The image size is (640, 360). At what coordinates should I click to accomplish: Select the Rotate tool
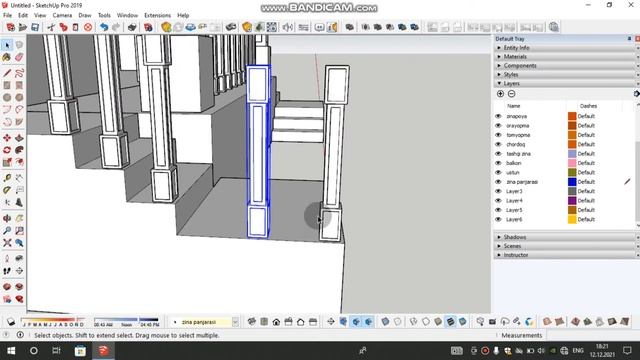click(x=7, y=150)
